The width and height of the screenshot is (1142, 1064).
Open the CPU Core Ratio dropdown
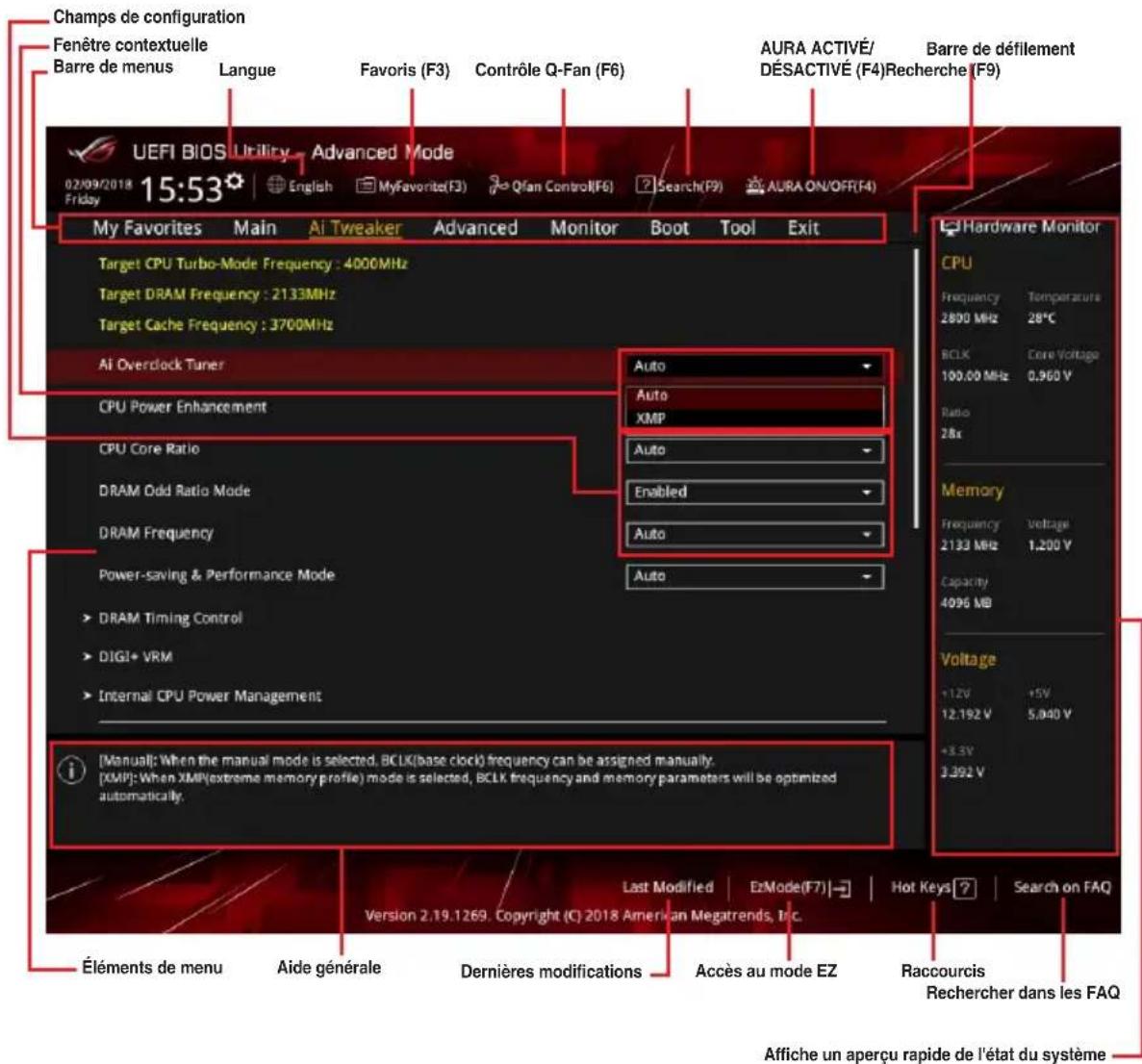click(x=754, y=450)
